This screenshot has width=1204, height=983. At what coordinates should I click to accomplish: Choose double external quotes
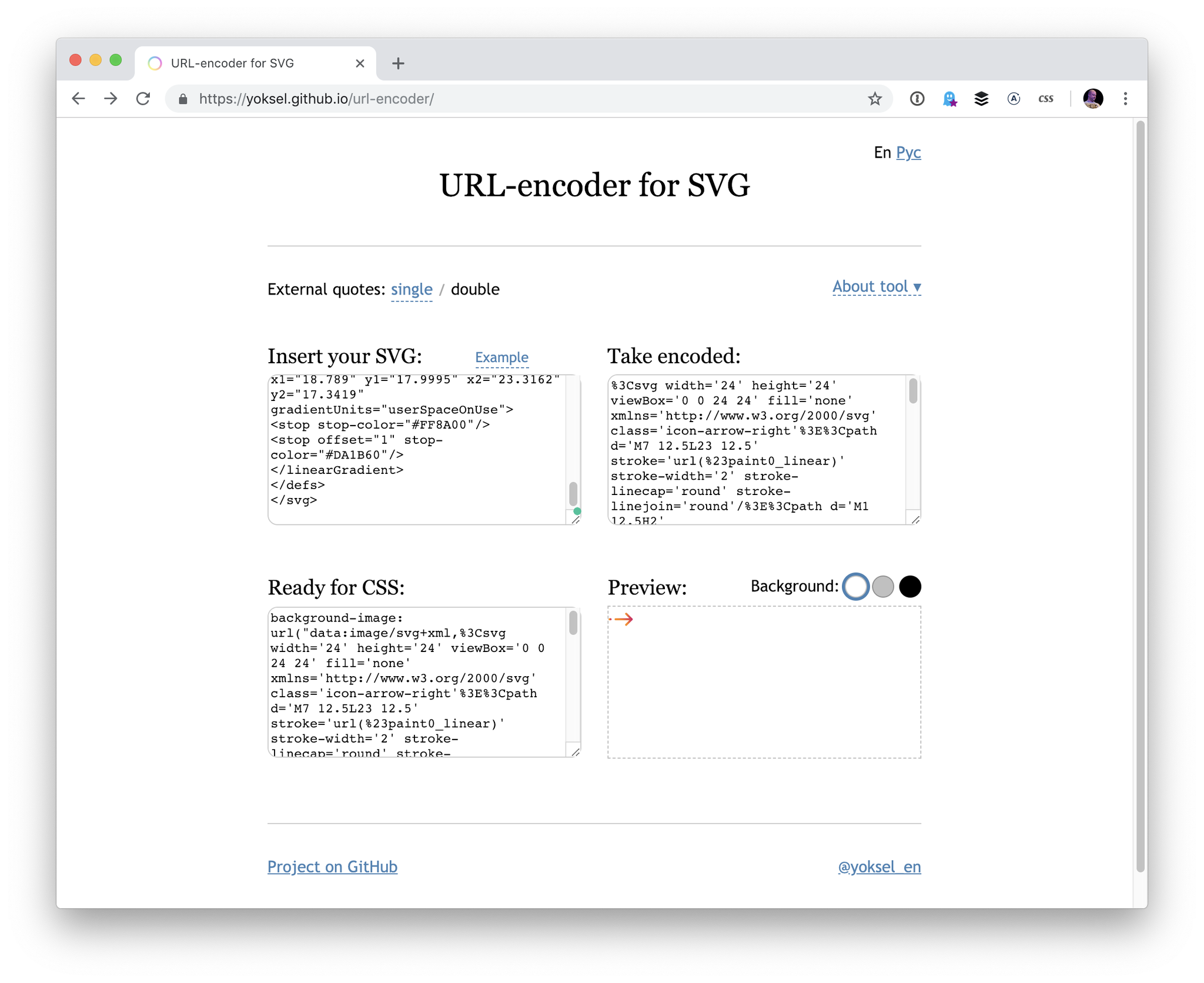point(475,289)
